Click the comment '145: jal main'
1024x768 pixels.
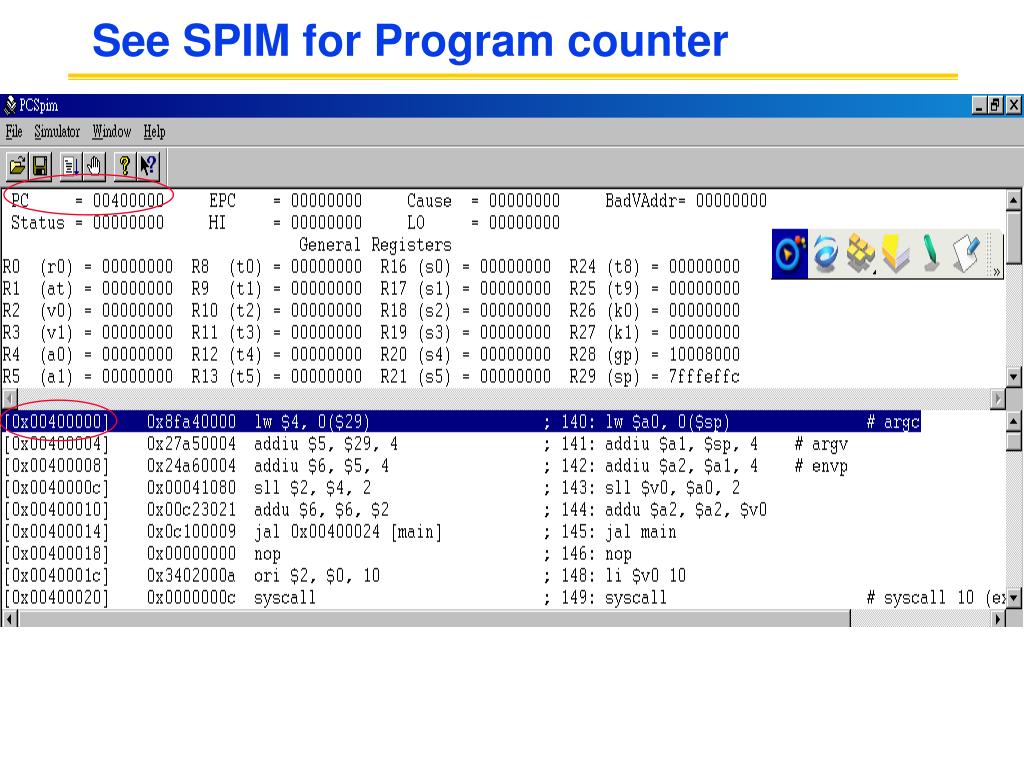[618, 532]
